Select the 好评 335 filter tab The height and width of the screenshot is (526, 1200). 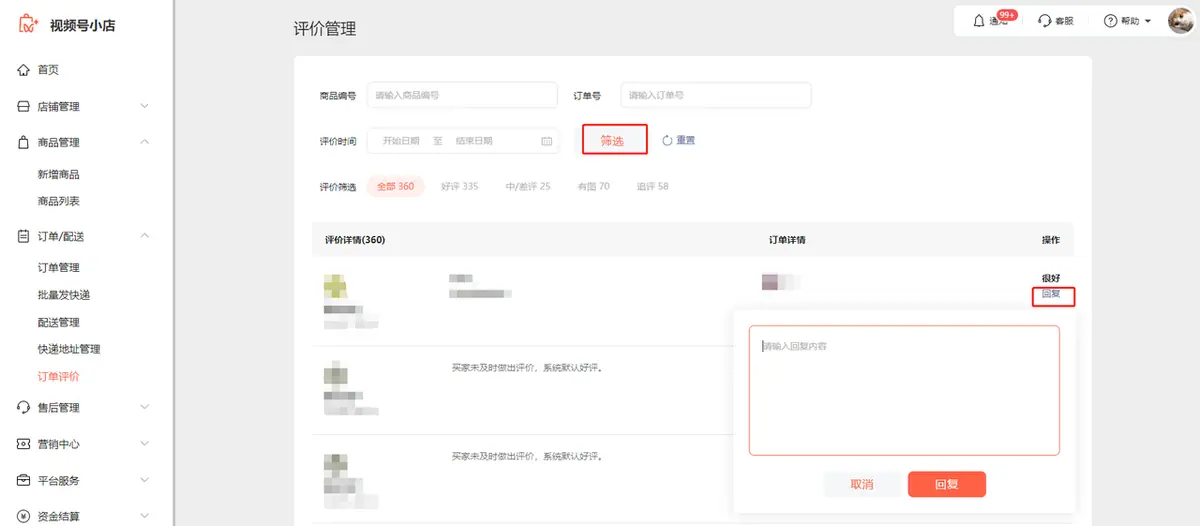click(x=460, y=186)
